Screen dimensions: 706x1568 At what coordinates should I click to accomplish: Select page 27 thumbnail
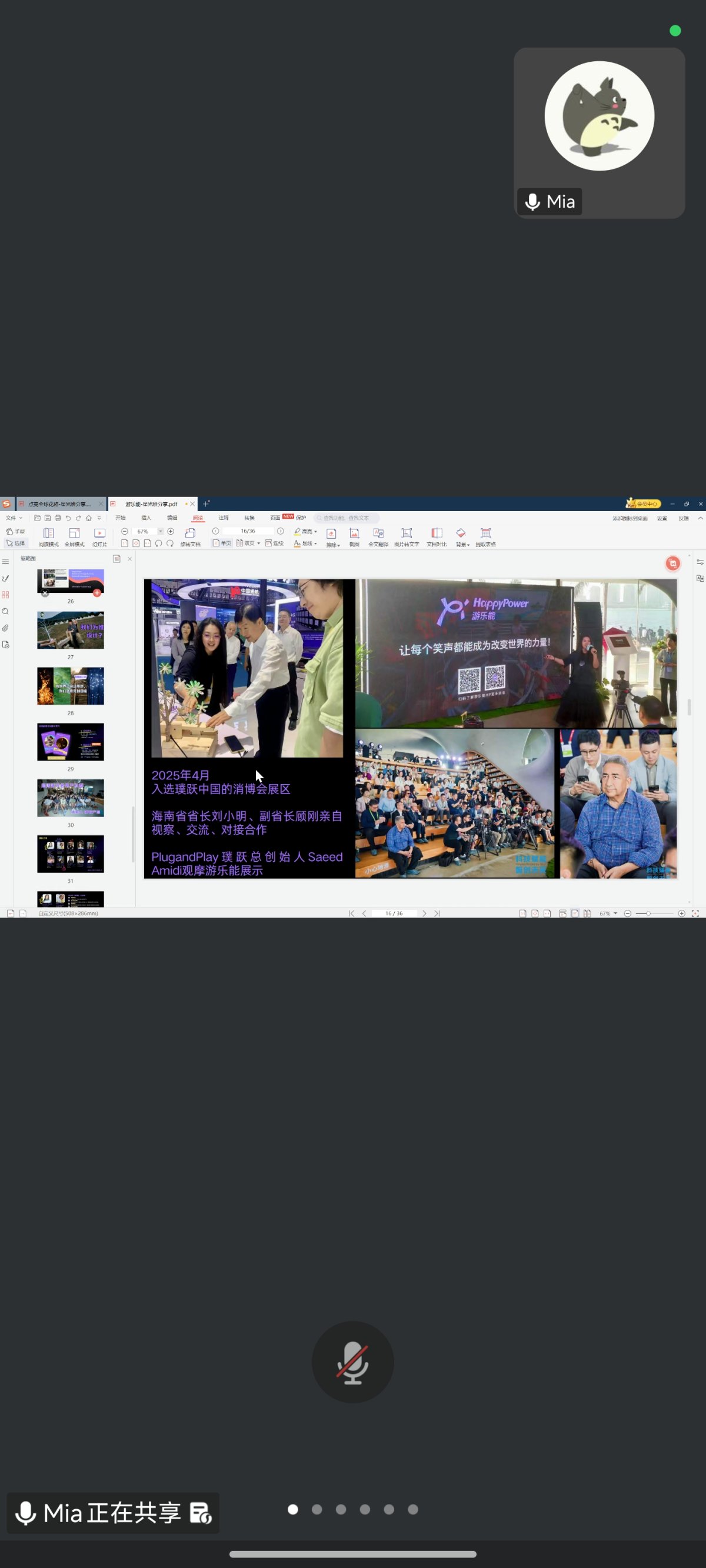click(x=71, y=630)
